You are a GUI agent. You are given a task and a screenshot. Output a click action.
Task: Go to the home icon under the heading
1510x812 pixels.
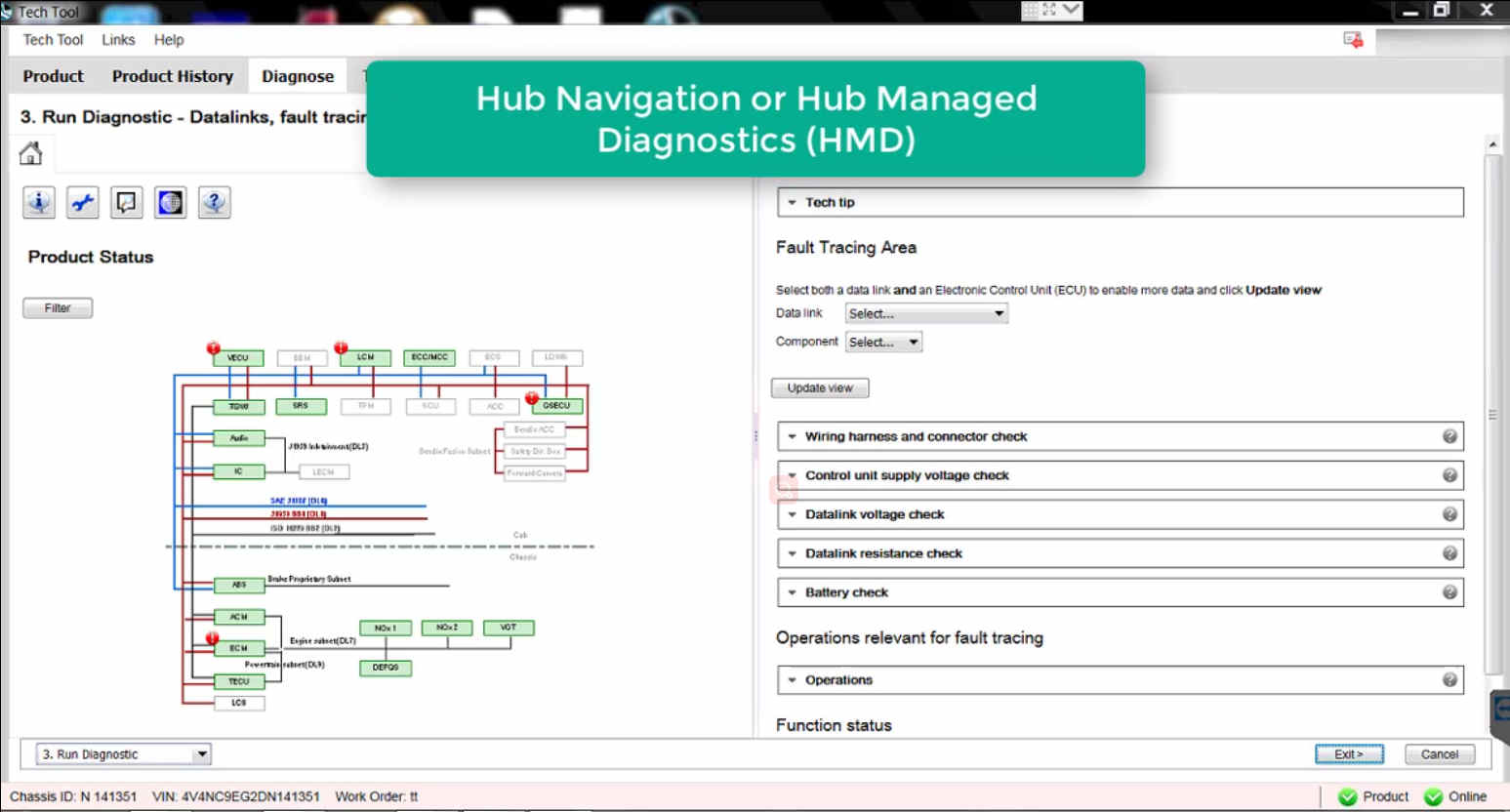click(30, 153)
